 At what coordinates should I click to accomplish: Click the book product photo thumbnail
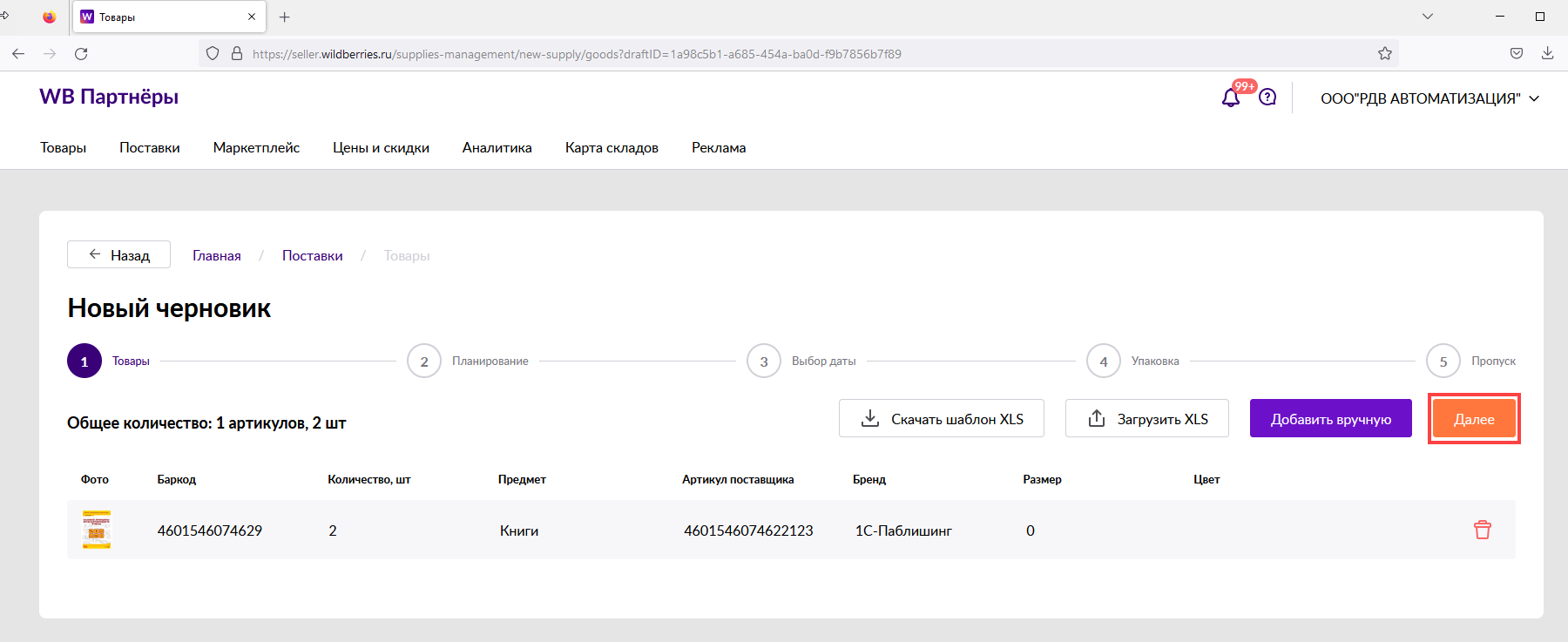coord(97,530)
